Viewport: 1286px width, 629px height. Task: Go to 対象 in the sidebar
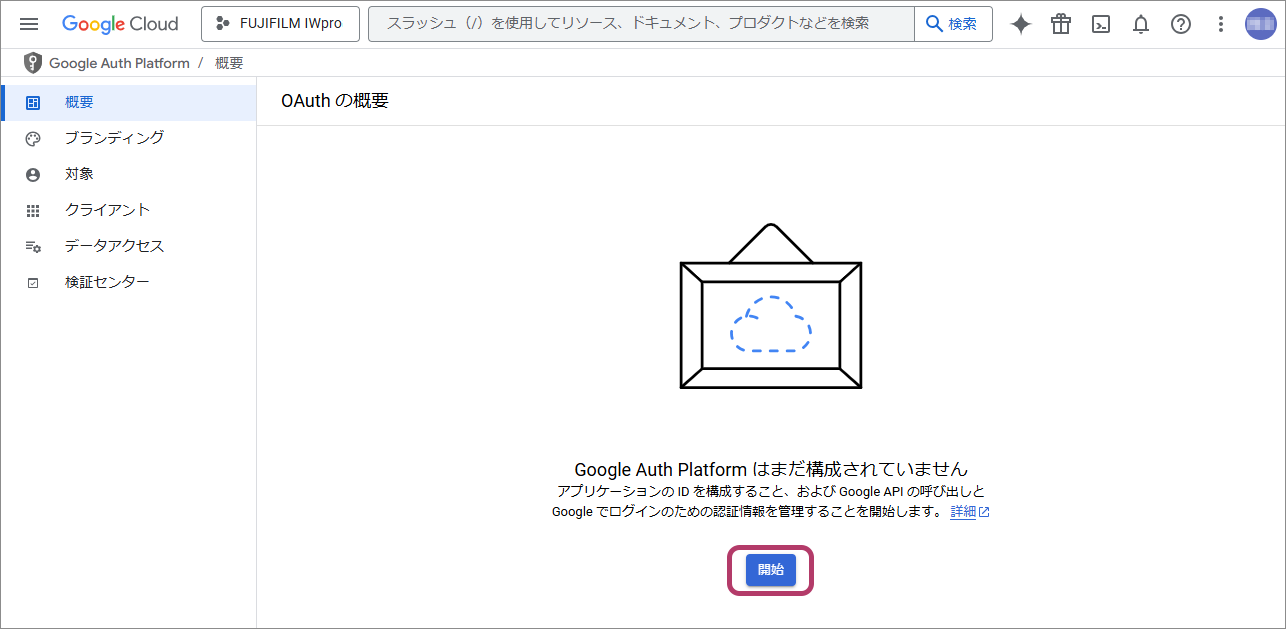tap(79, 174)
